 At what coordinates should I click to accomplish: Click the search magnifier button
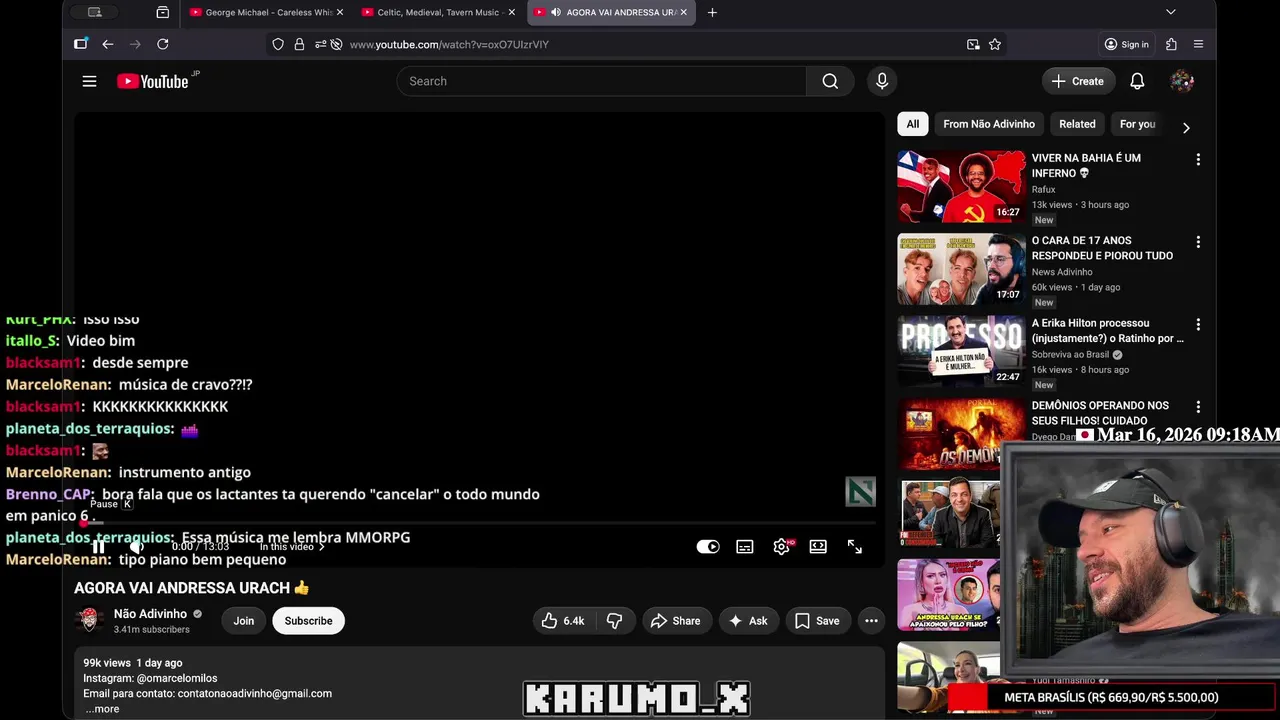[830, 81]
